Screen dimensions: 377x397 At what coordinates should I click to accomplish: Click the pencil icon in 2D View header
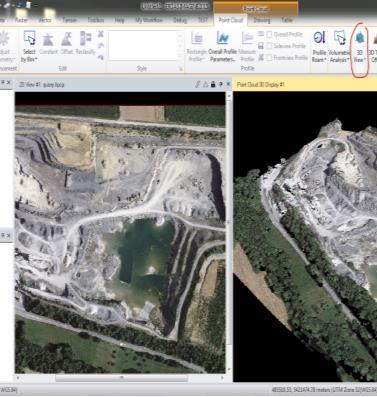click(198, 84)
